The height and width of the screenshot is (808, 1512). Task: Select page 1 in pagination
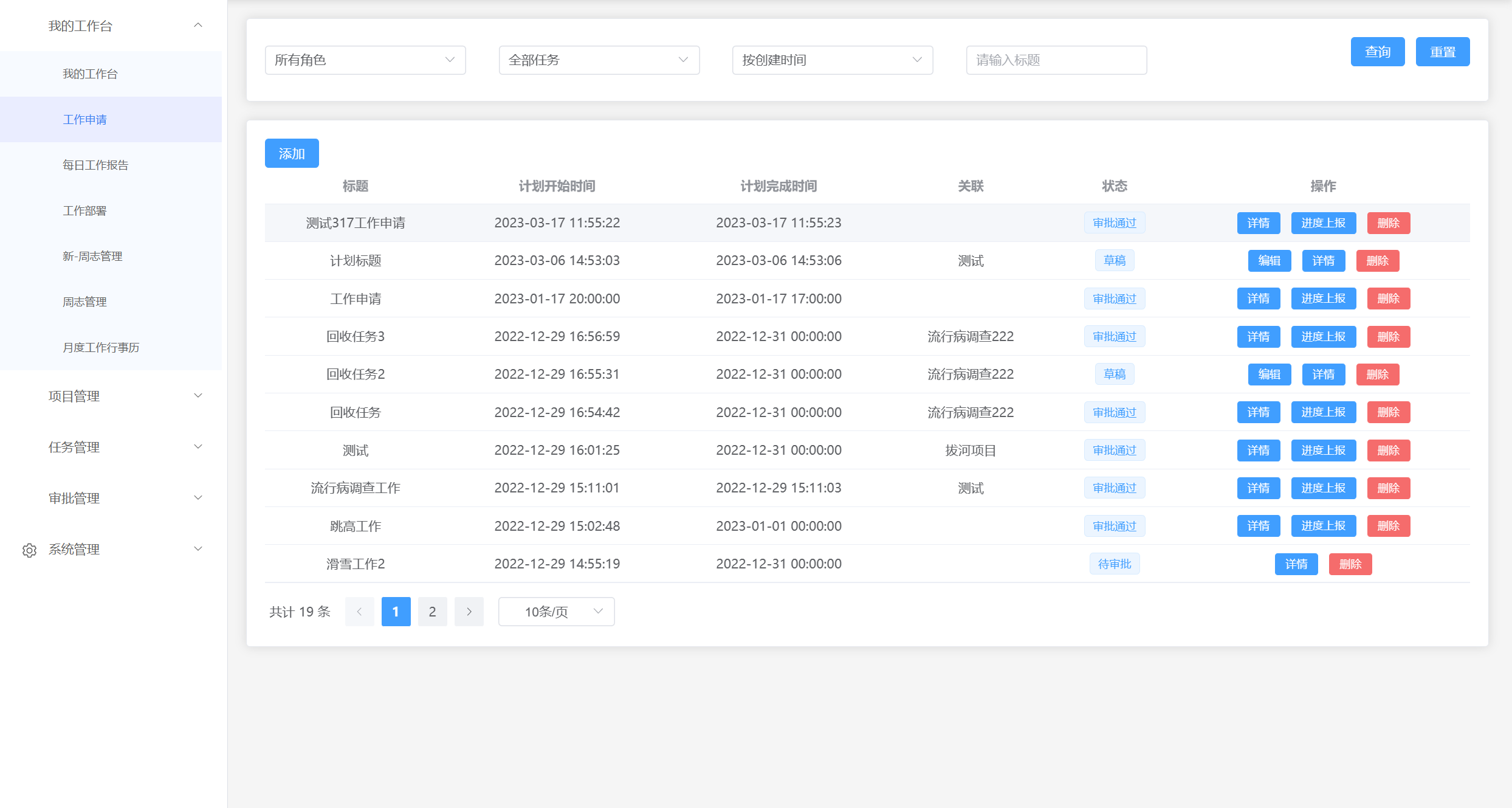point(396,612)
